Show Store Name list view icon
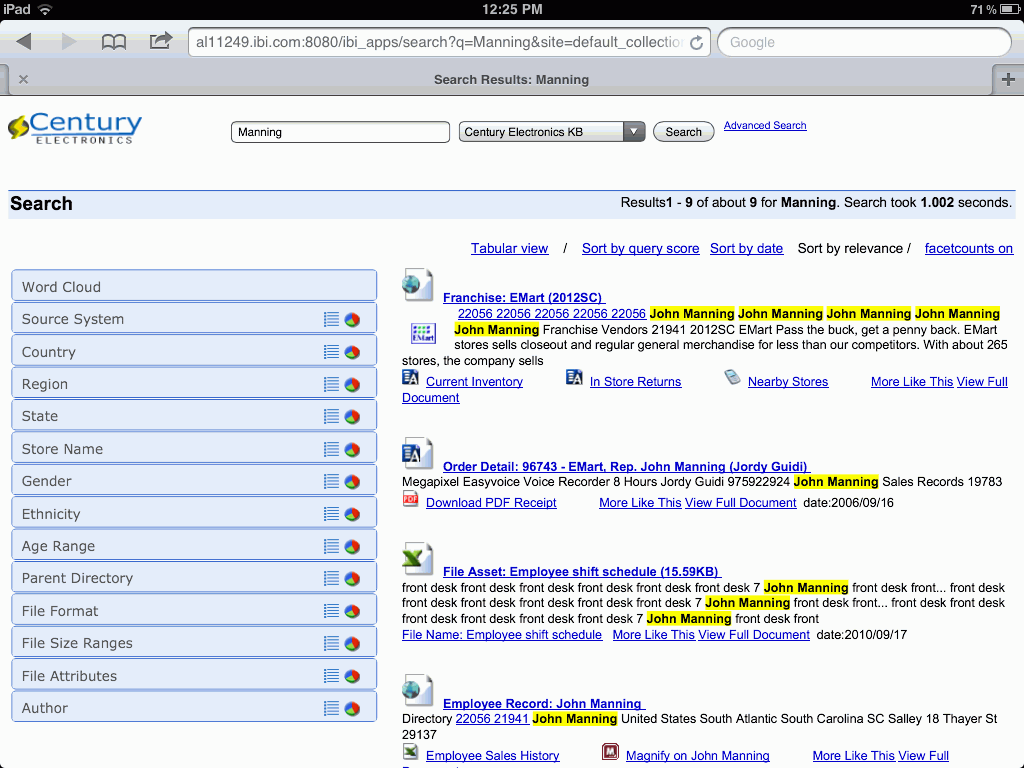 (332, 449)
